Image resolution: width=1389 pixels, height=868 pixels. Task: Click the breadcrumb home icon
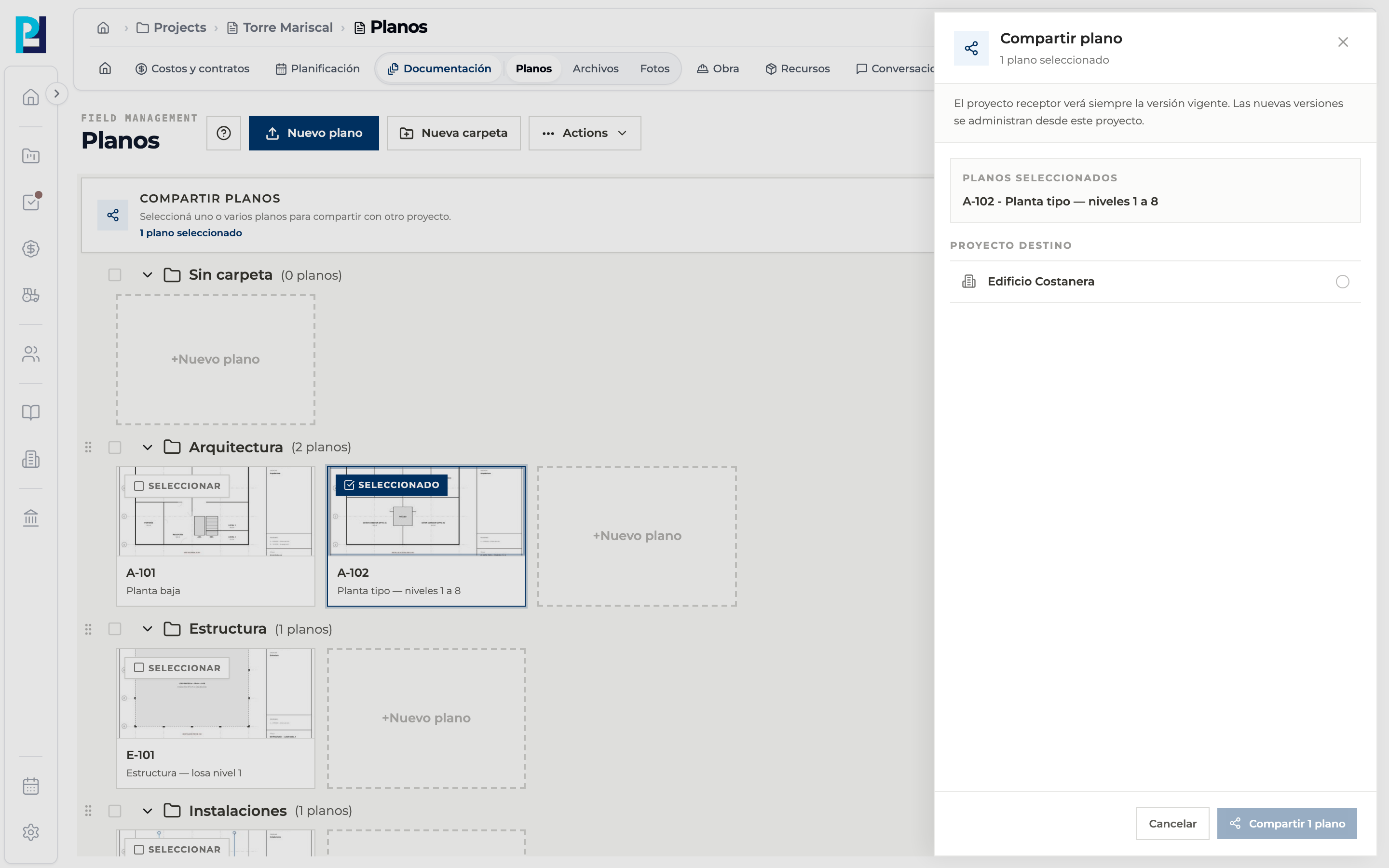tap(103, 27)
